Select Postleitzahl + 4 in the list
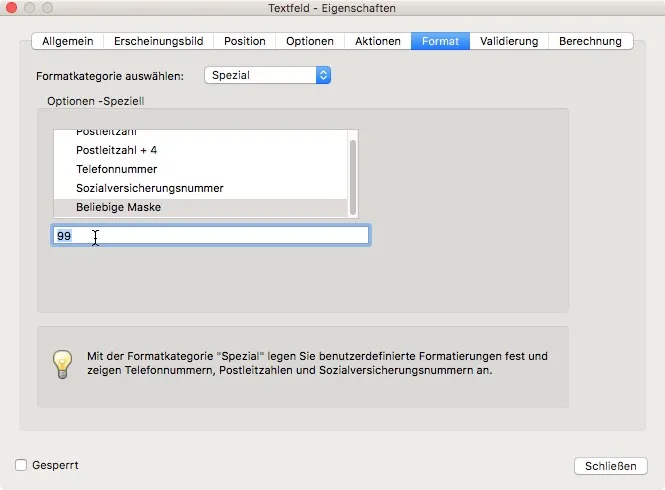 (x=200, y=150)
